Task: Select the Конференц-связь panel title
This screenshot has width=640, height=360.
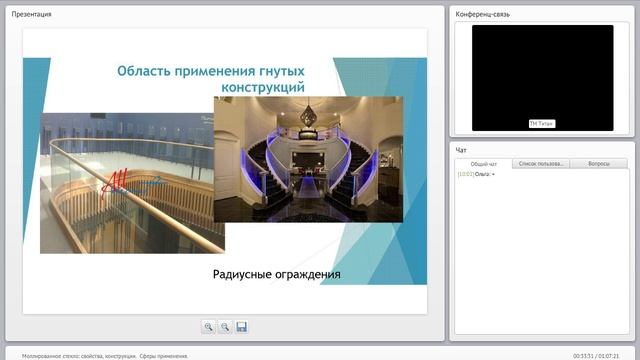Action: (482, 14)
